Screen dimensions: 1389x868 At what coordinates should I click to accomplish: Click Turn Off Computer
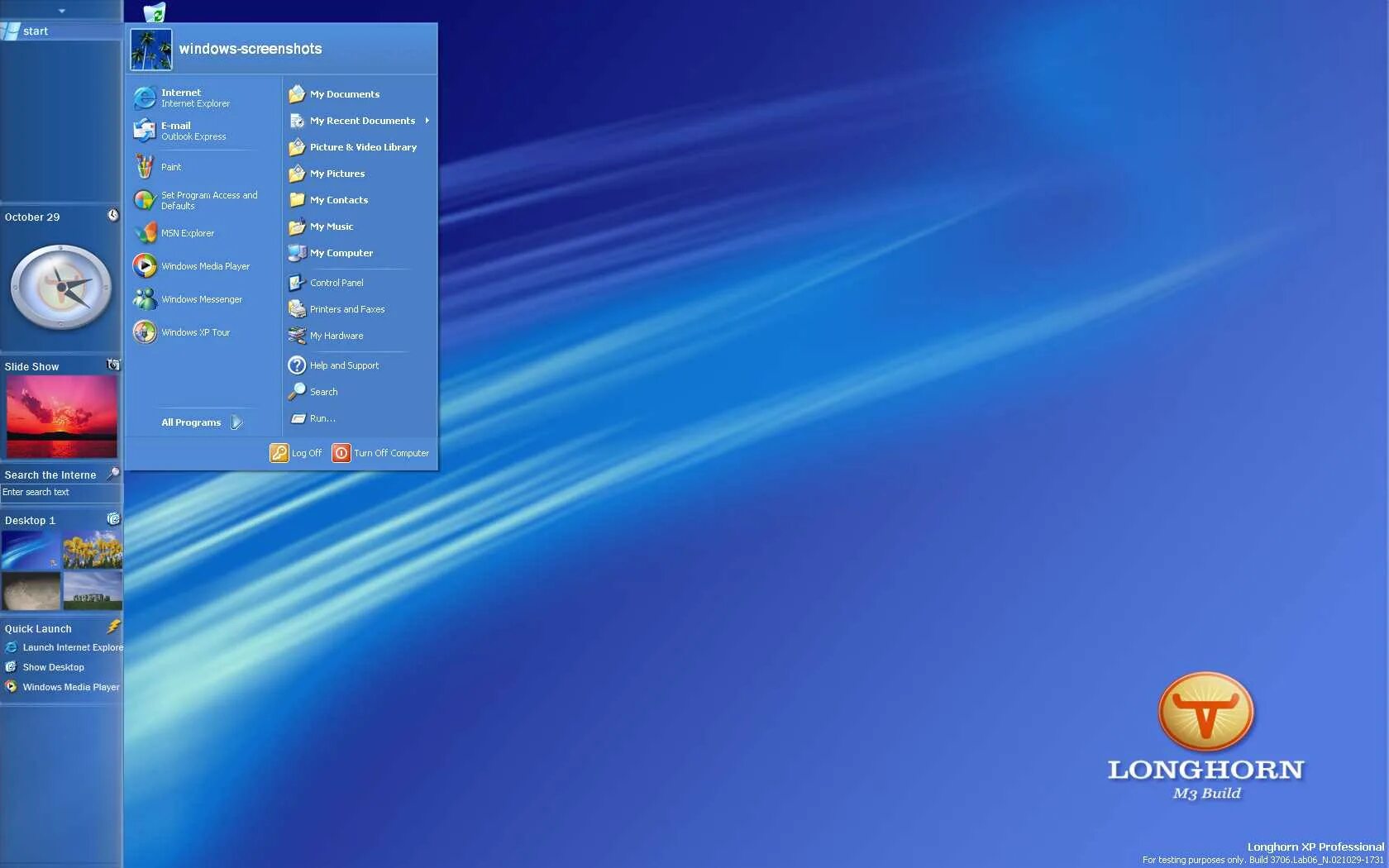[x=380, y=453]
